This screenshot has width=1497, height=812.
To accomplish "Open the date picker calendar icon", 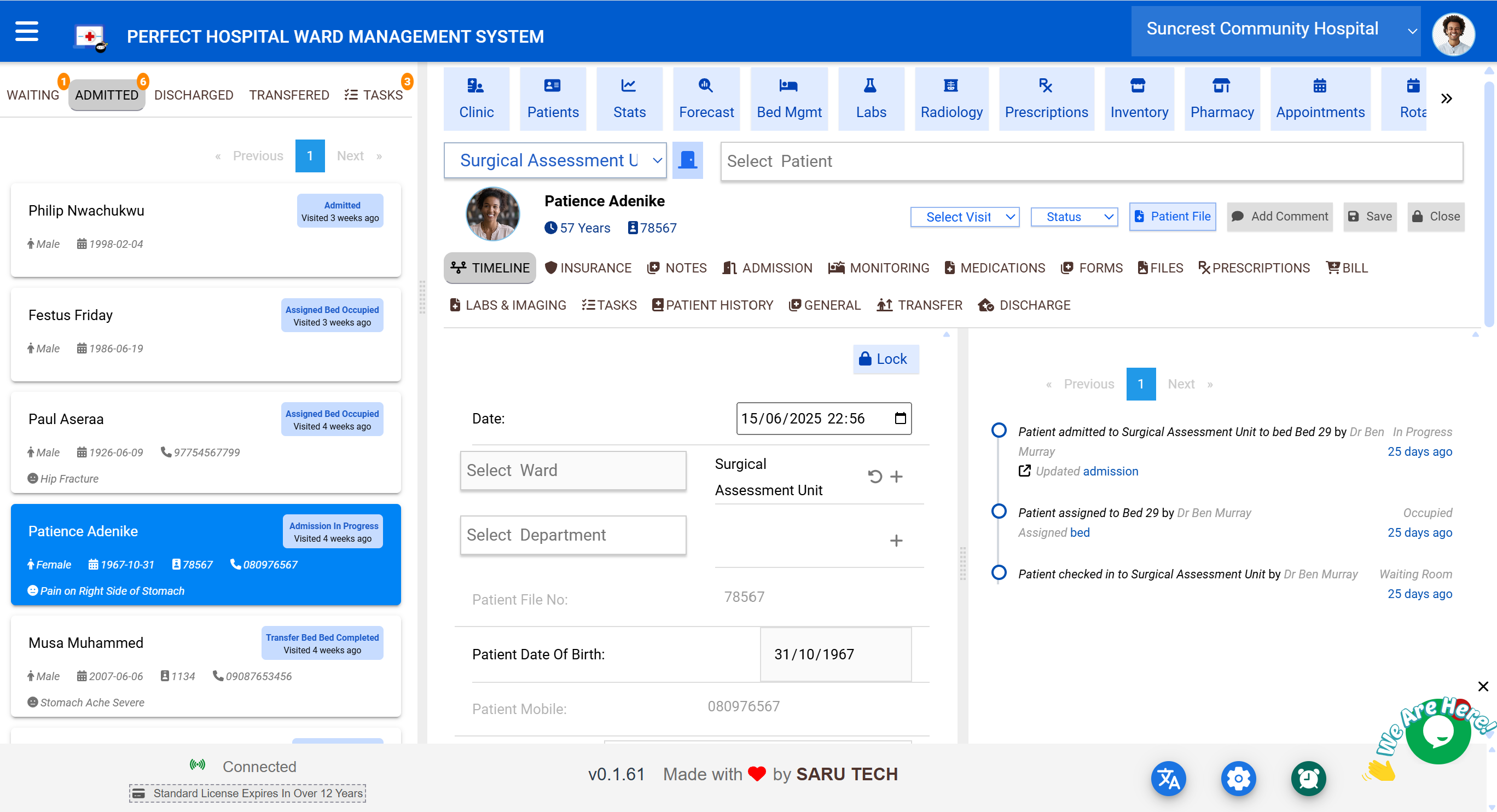I will coord(900,418).
